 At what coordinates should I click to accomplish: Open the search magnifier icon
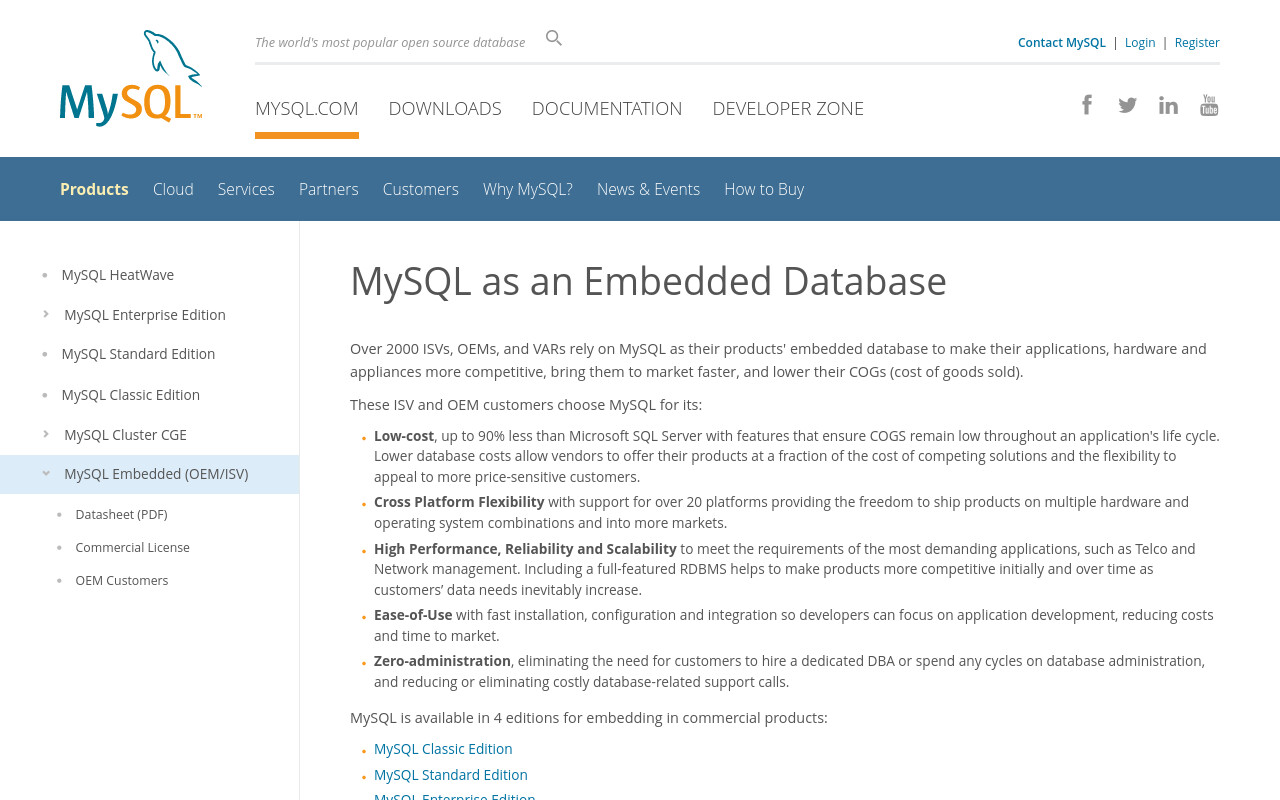[554, 38]
